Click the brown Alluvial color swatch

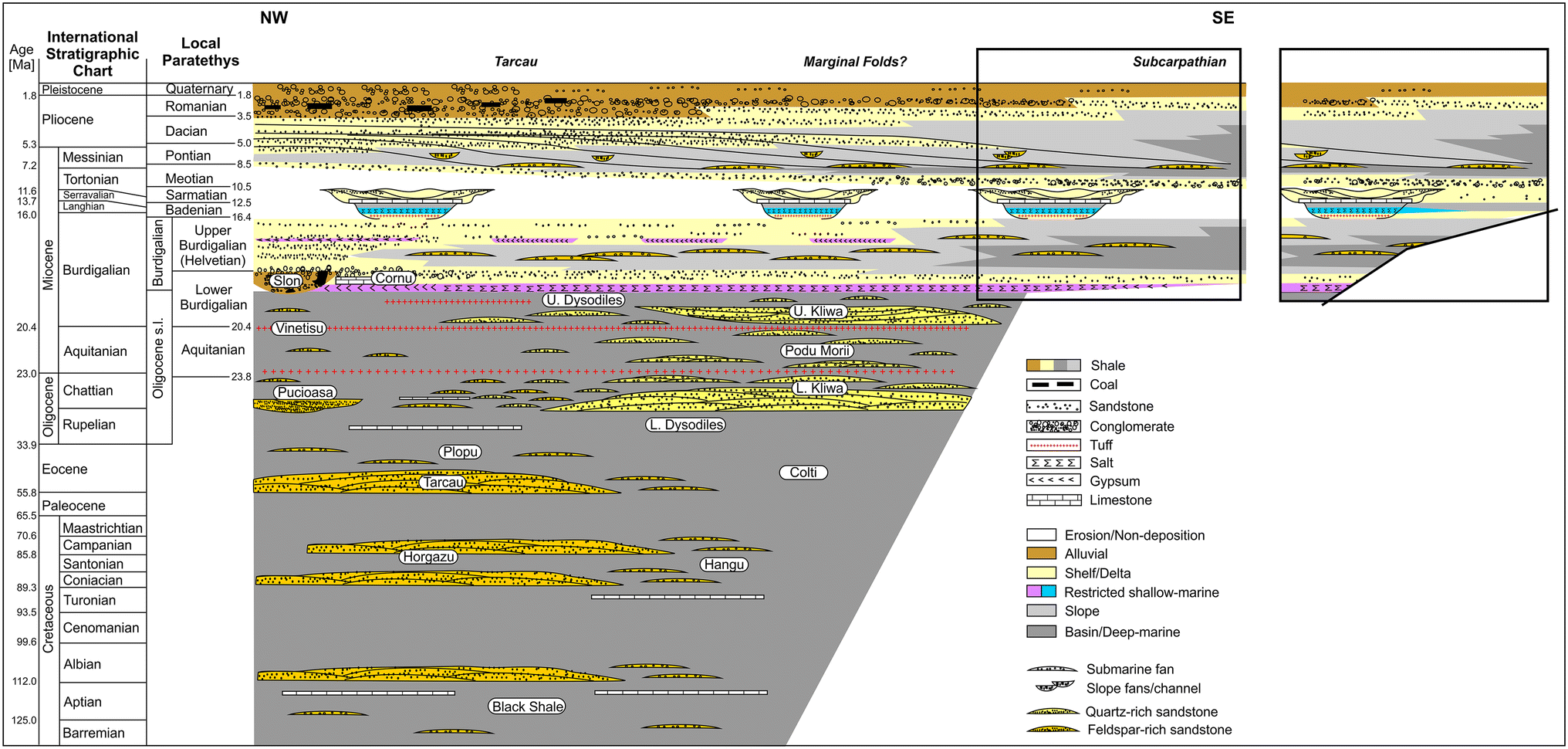click(1042, 554)
